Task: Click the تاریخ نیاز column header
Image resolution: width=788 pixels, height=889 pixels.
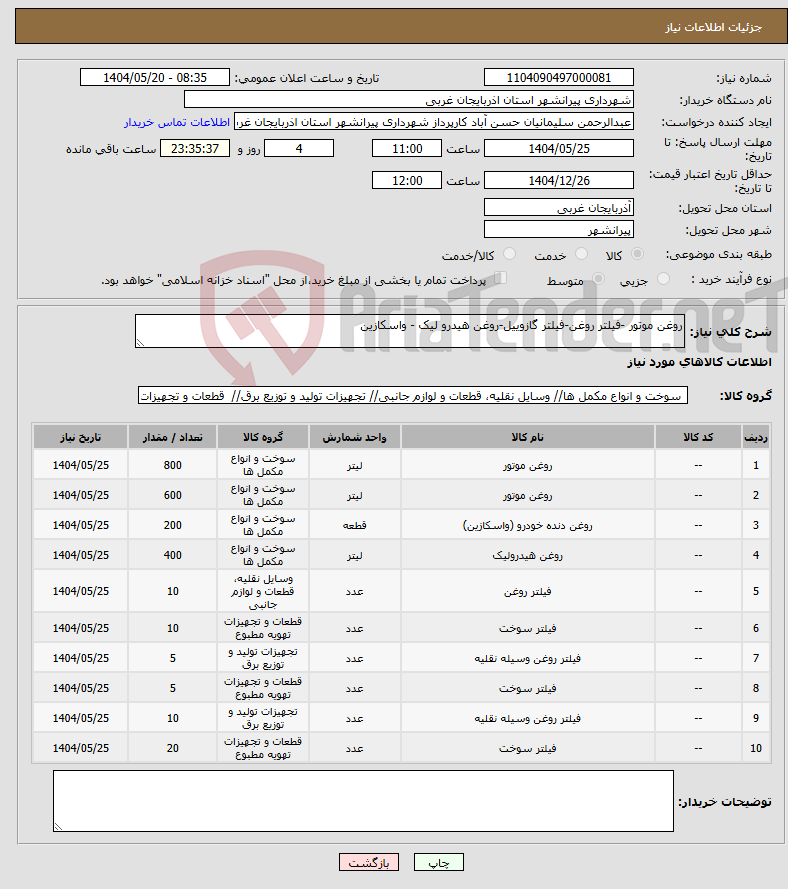Action: click(81, 437)
